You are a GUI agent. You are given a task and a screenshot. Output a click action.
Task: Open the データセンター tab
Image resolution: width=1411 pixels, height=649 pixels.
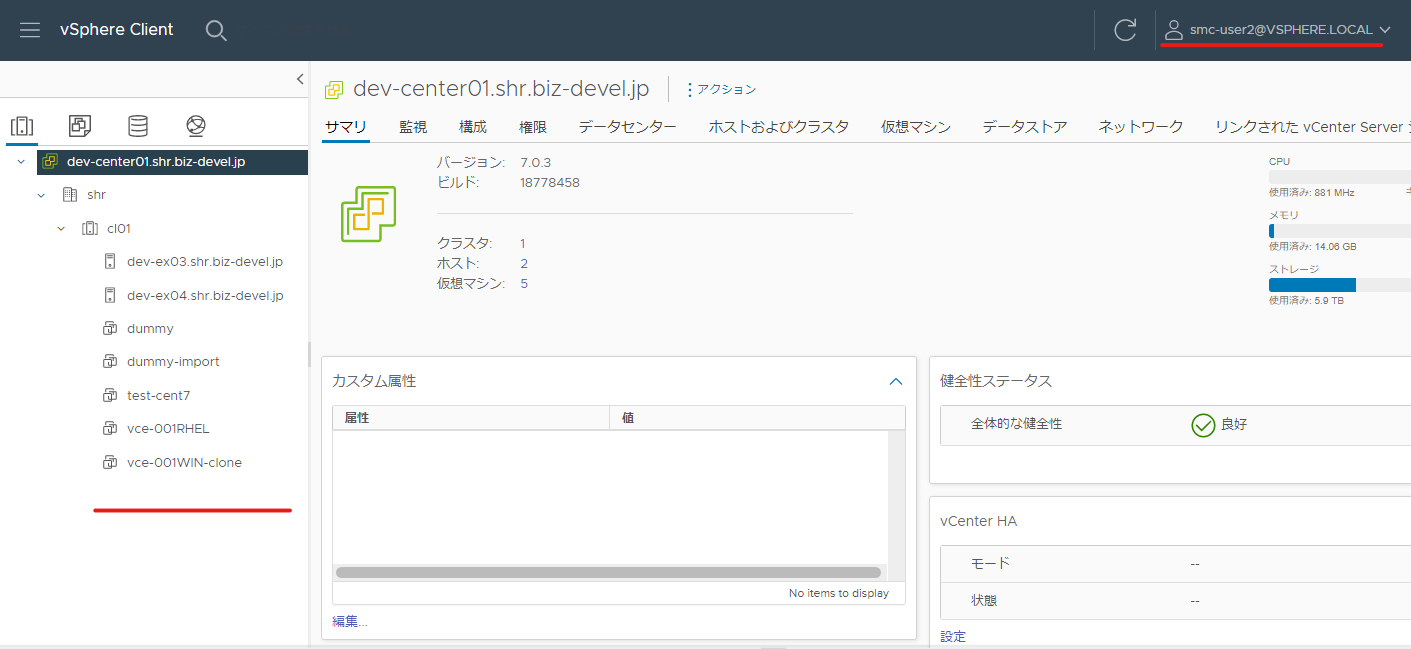pyautogui.click(x=628, y=127)
